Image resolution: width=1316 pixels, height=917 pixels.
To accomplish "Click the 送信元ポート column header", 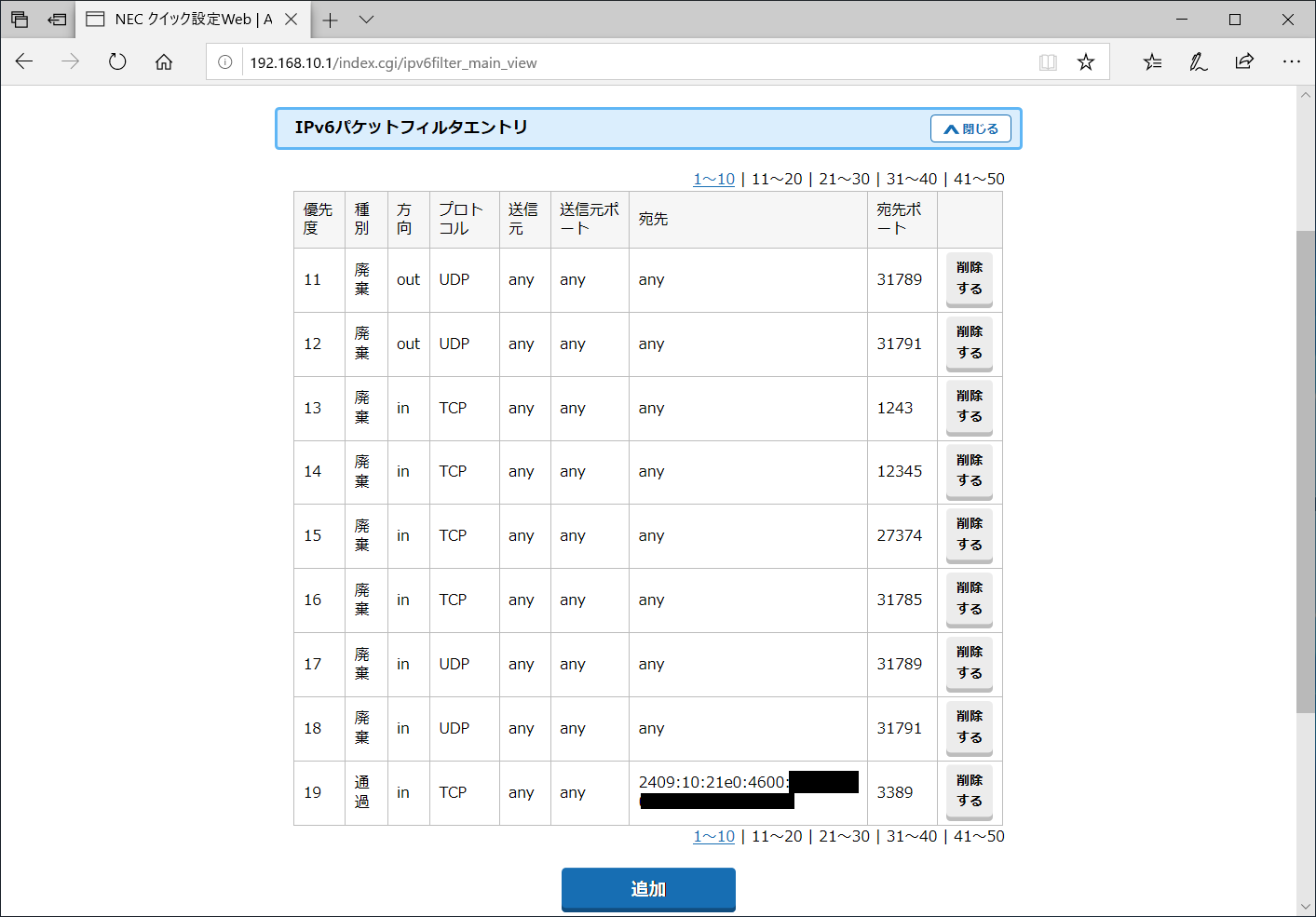I will pos(590,220).
